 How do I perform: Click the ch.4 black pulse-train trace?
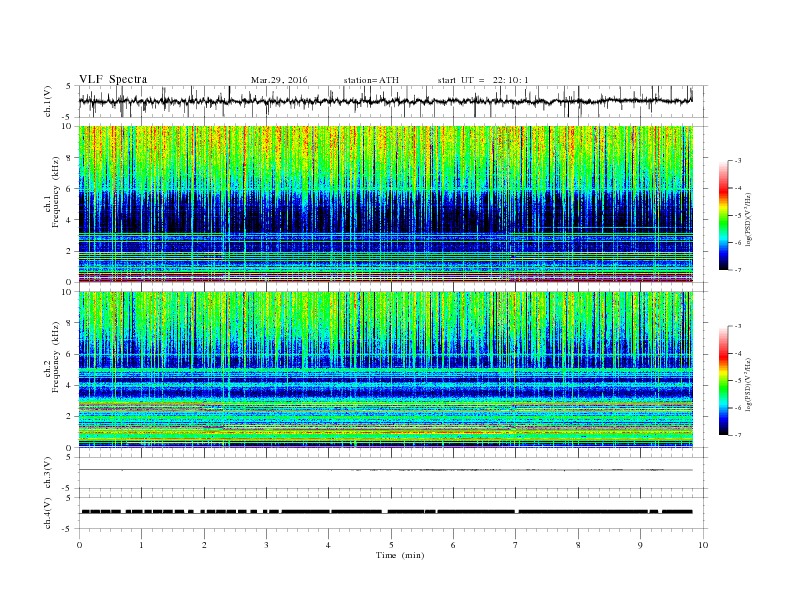pyautogui.click(x=386, y=512)
